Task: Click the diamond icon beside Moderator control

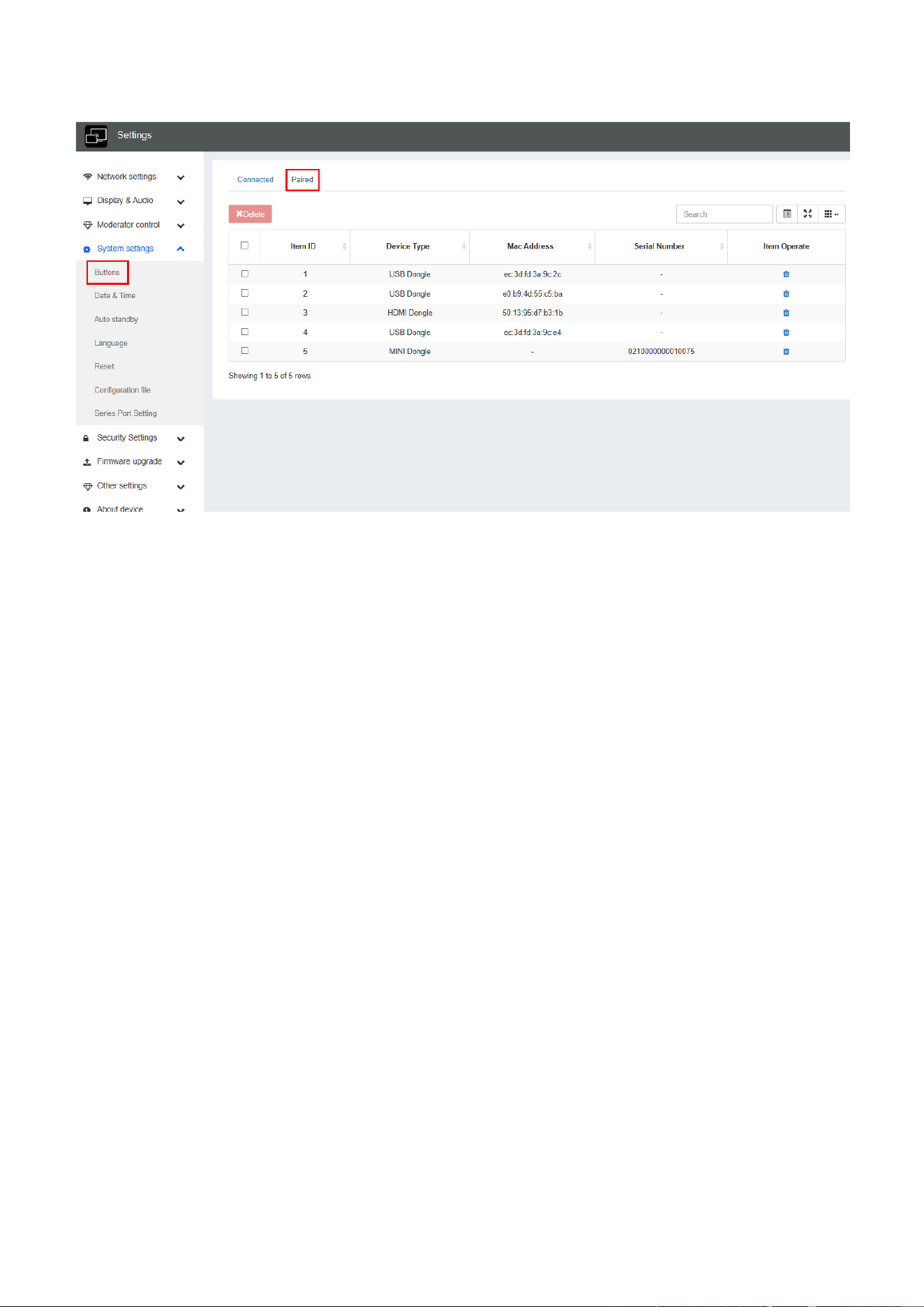Action: click(x=87, y=226)
